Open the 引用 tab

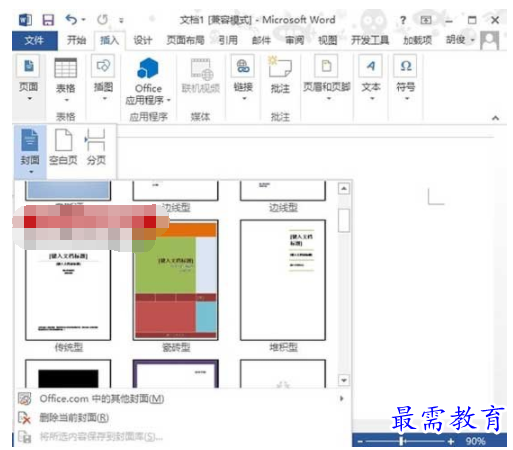coord(228,41)
